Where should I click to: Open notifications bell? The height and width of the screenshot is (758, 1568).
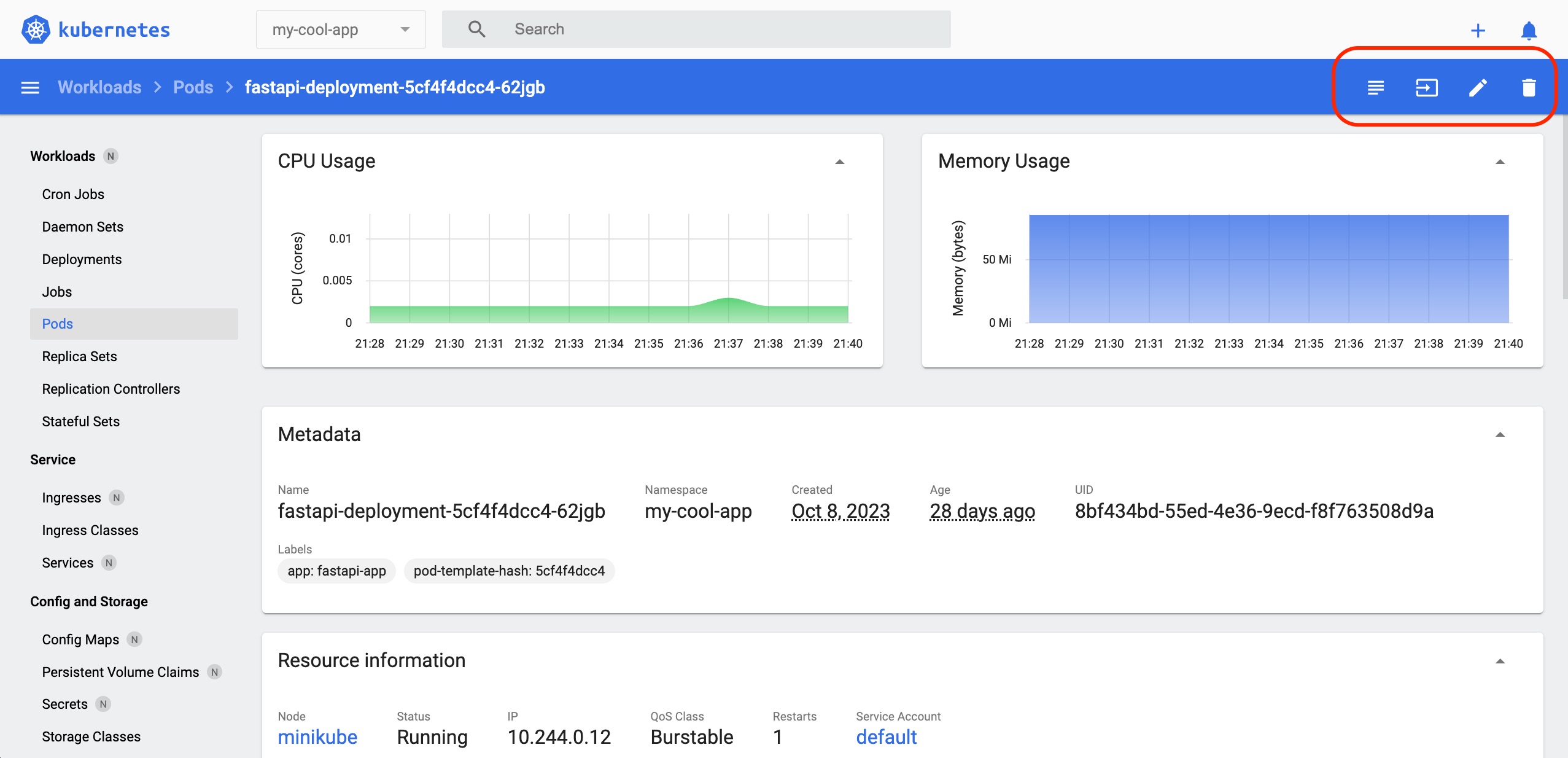pyautogui.click(x=1529, y=30)
